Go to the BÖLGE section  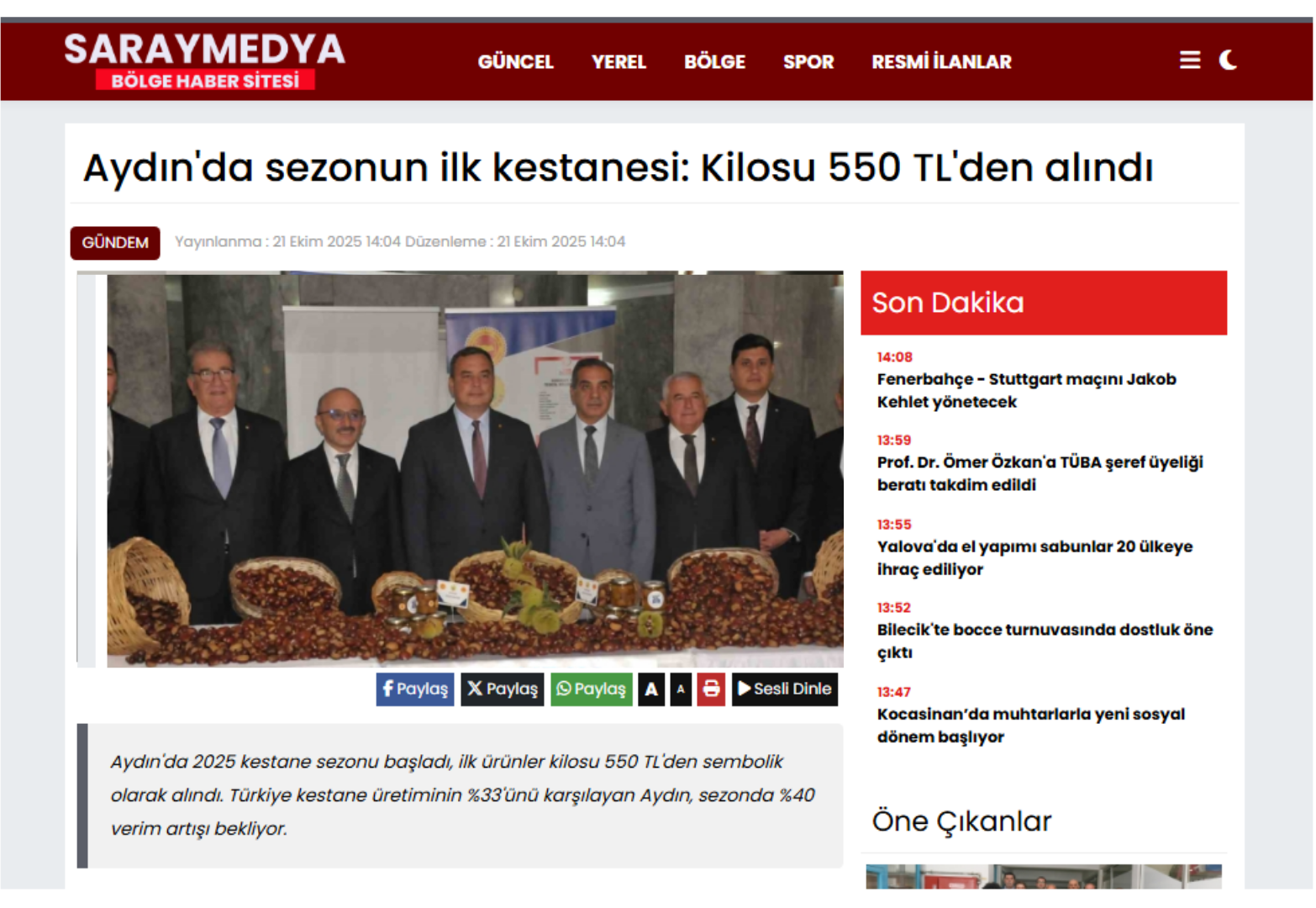[x=715, y=62]
